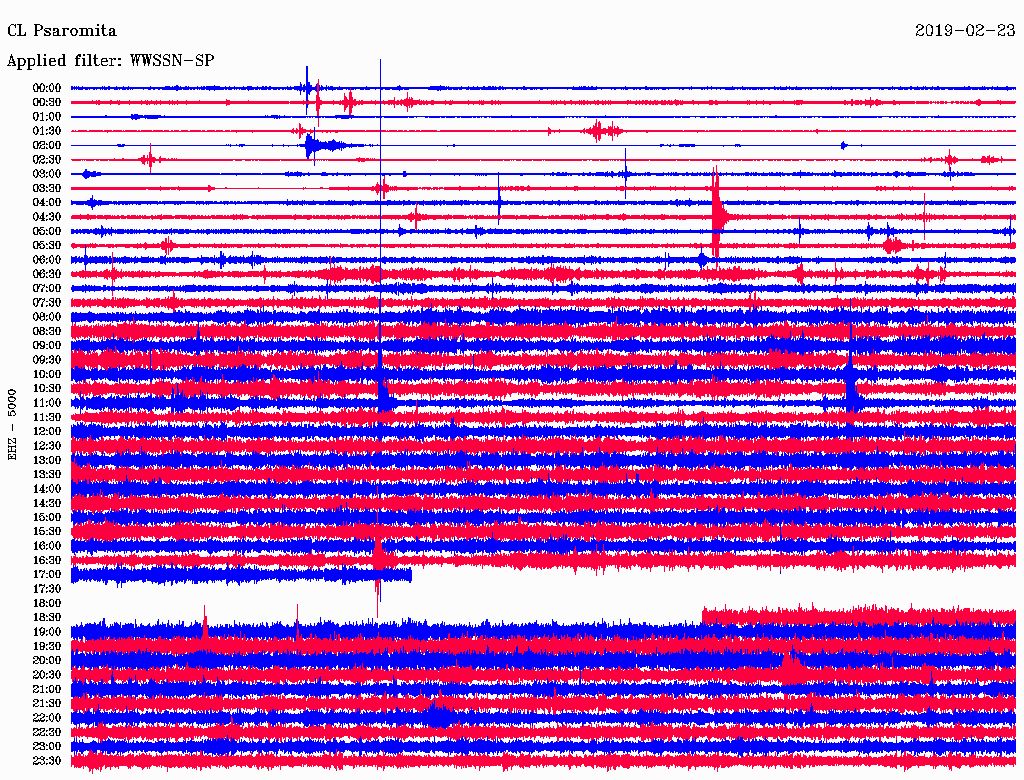1024x780 pixels.
Task: Click the station title 'CL Psaromita'
Action: pyautogui.click(x=61, y=31)
